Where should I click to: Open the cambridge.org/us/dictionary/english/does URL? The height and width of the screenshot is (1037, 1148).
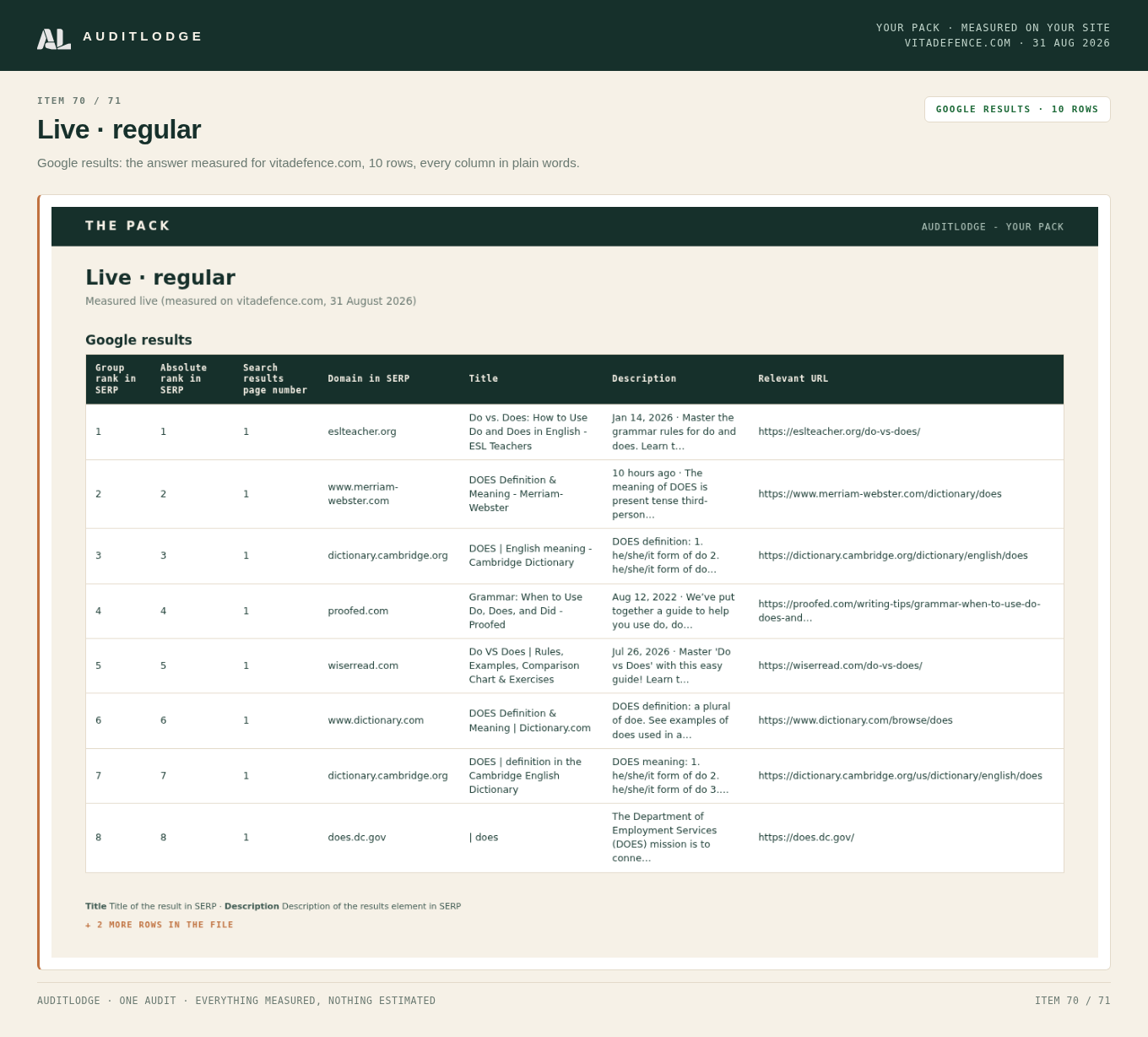(x=900, y=775)
